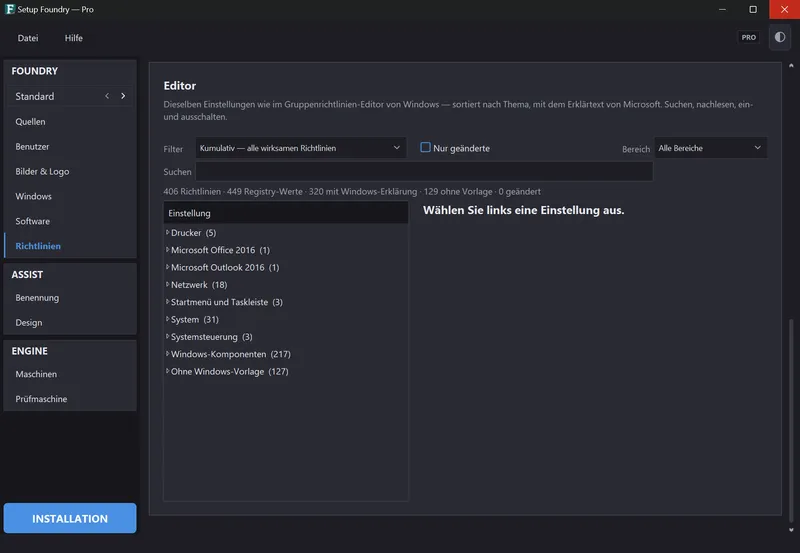Image resolution: width=800 pixels, height=553 pixels.
Task: Click the ENGINE section heading
Action: [x=30, y=351]
